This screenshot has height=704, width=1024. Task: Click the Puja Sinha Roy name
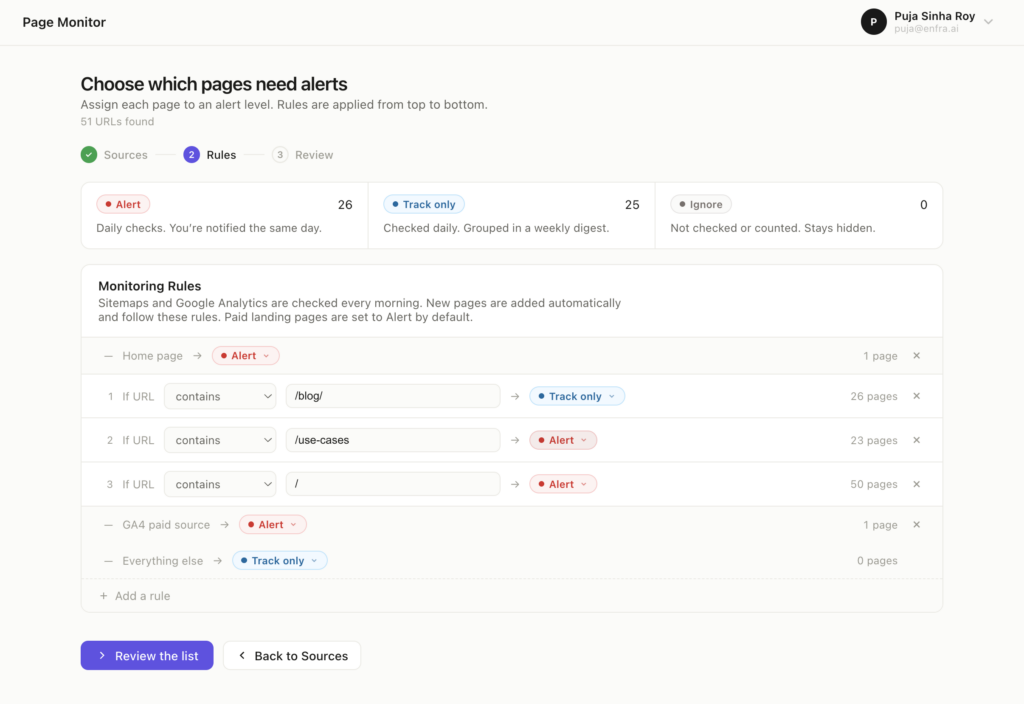point(935,16)
